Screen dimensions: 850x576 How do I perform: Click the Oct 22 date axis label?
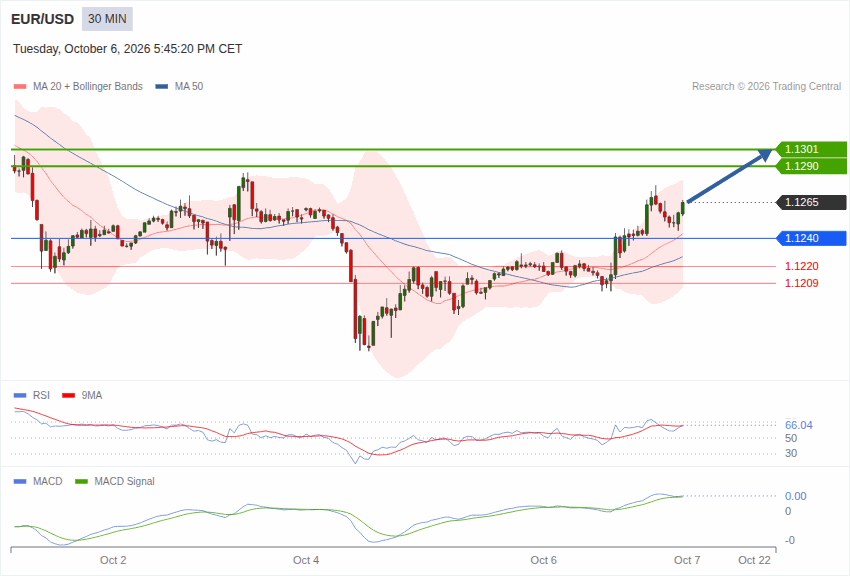754,560
